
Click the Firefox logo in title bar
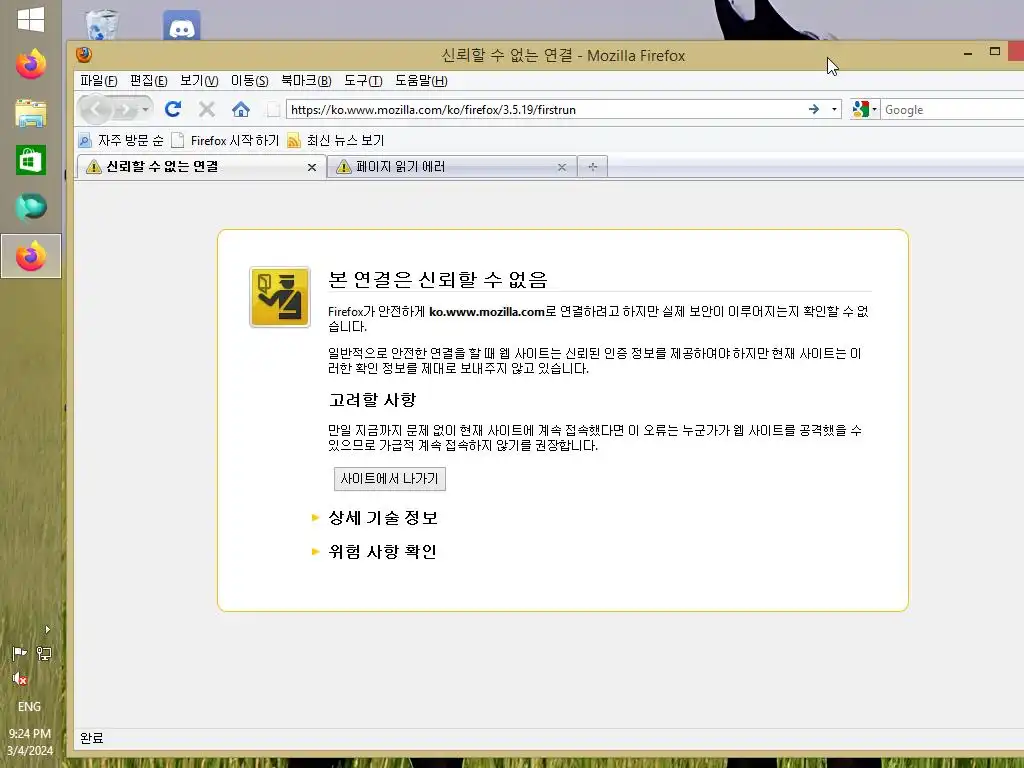[x=84, y=54]
